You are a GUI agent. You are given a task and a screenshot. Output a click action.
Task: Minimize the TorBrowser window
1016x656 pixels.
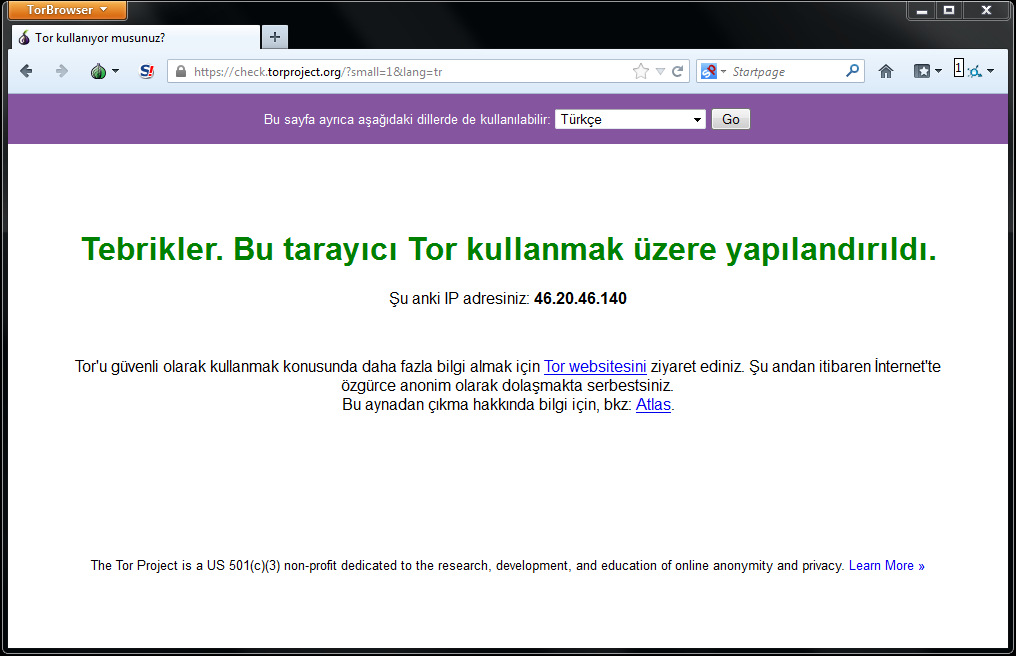point(922,10)
